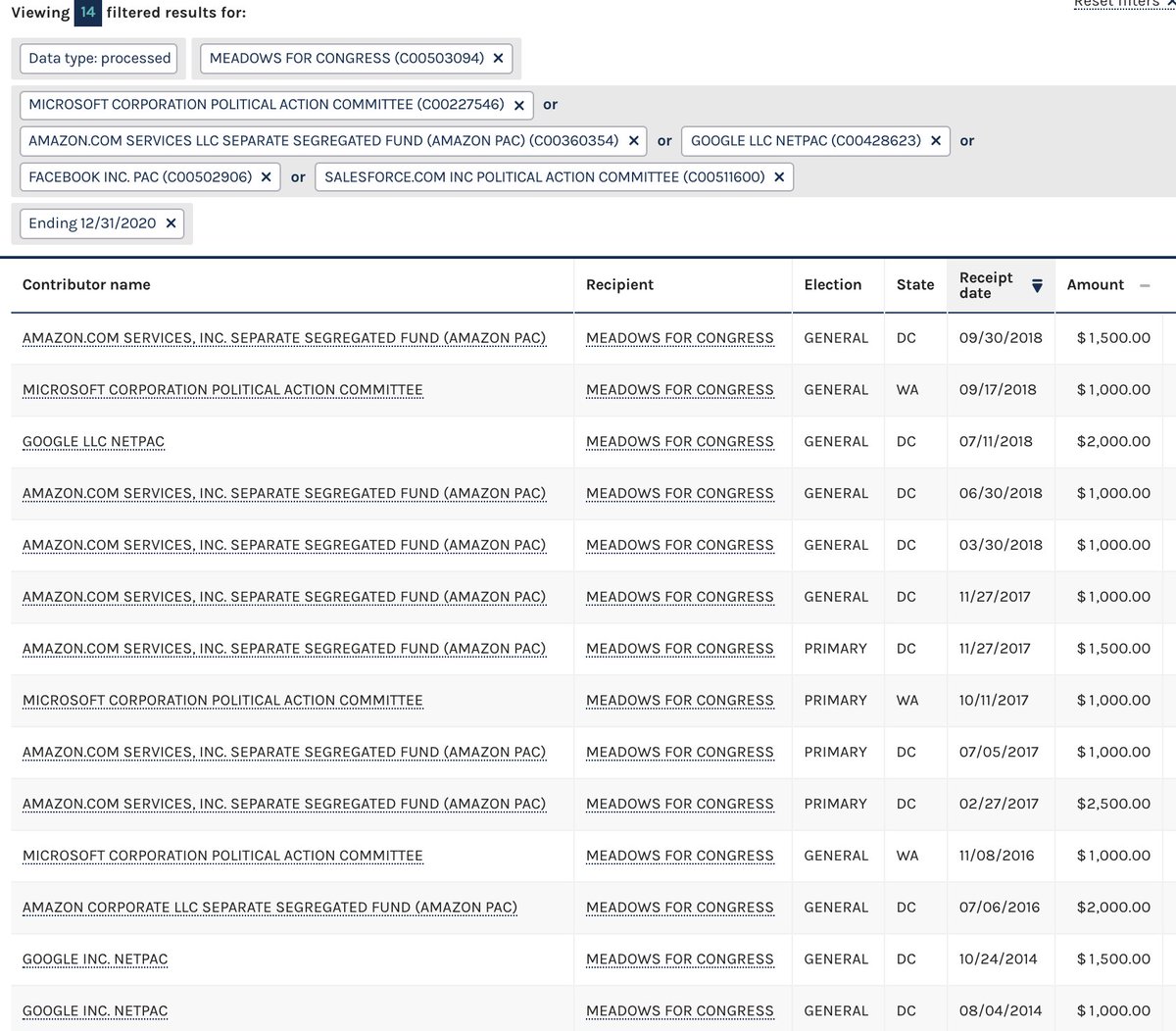Open GOOGLE LLC NETPAC contributor link
The height and width of the screenshot is (1031, 1176).
tap(93, 442)
